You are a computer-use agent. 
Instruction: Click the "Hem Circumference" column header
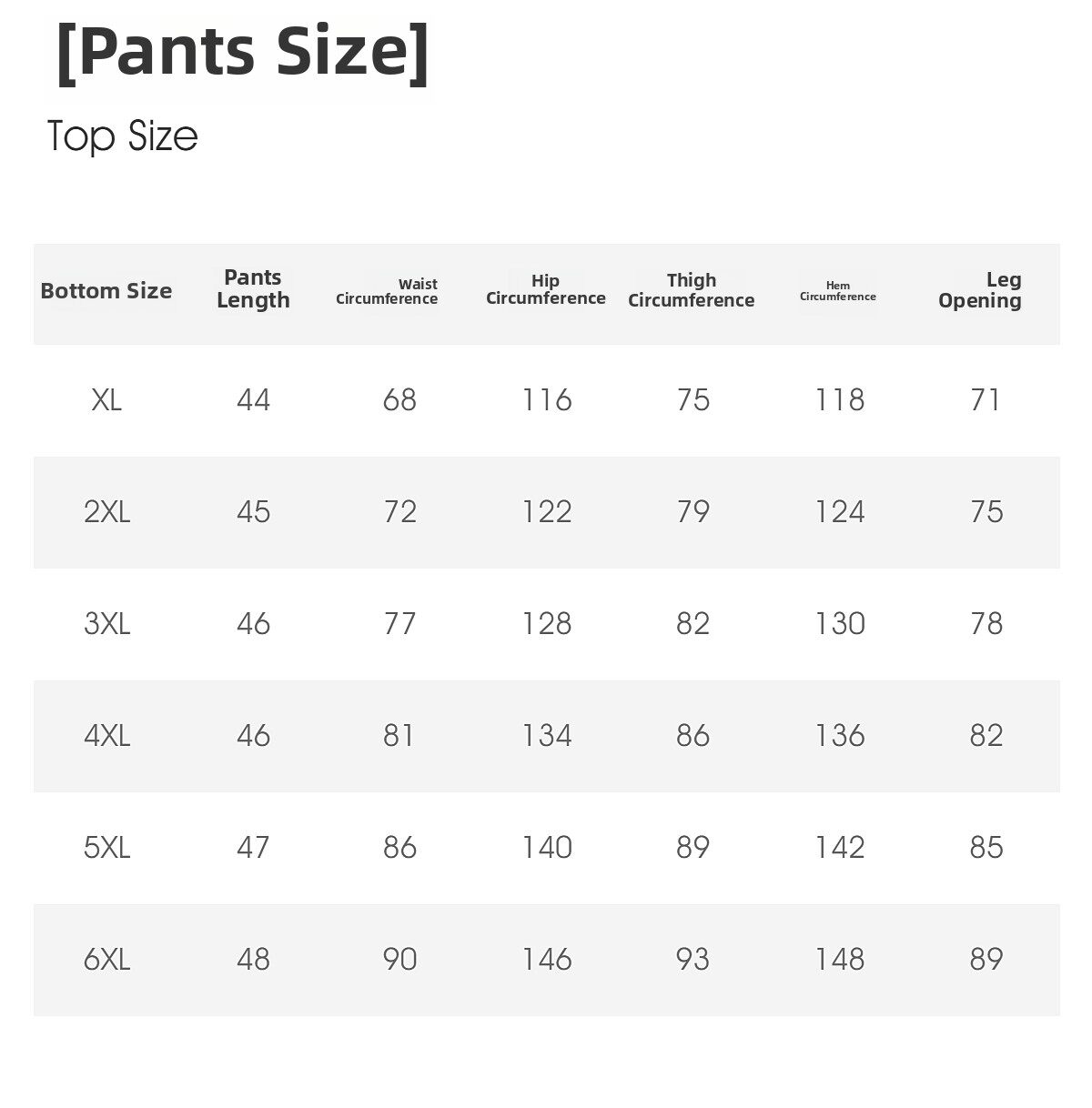837,291
